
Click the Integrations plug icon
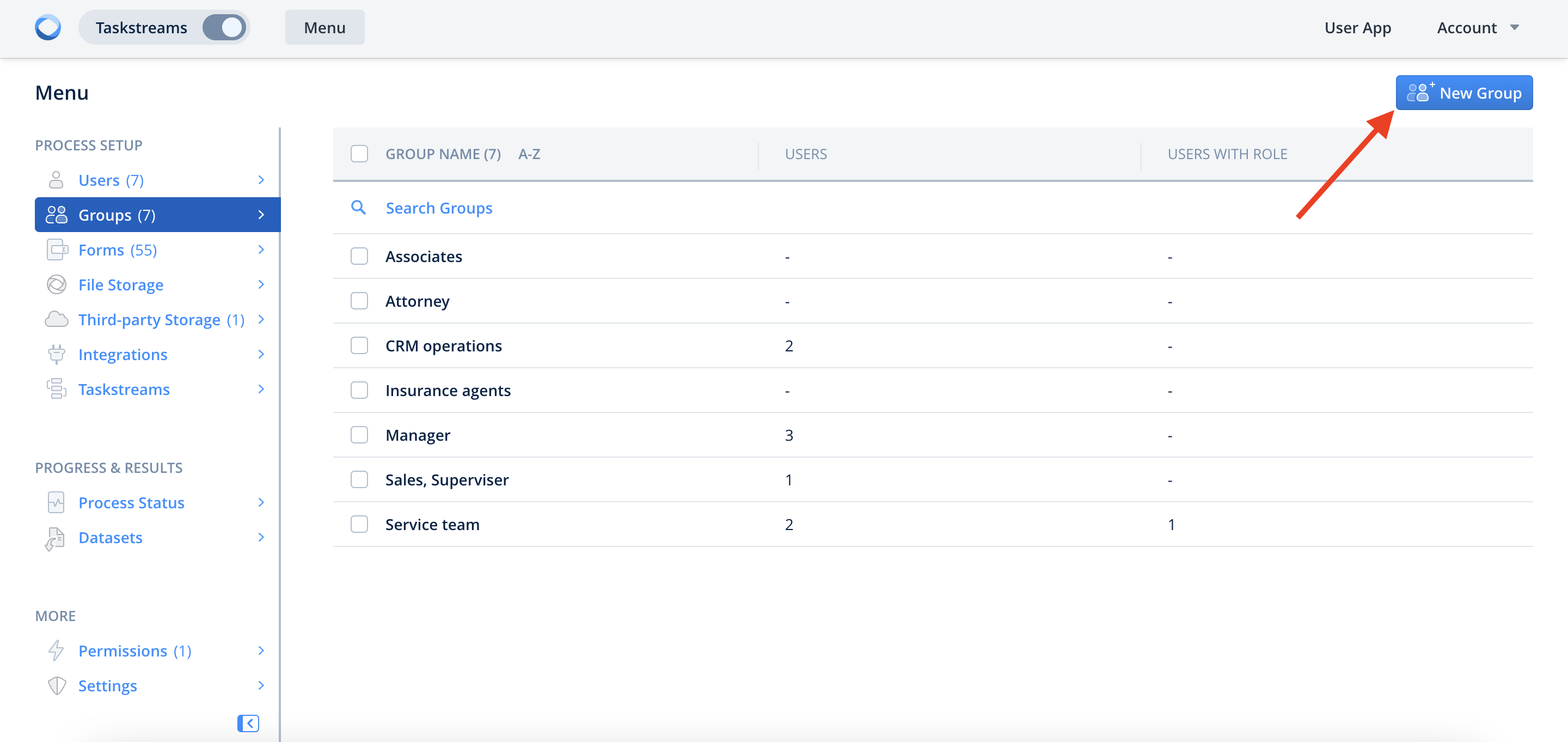coord(57,354)
